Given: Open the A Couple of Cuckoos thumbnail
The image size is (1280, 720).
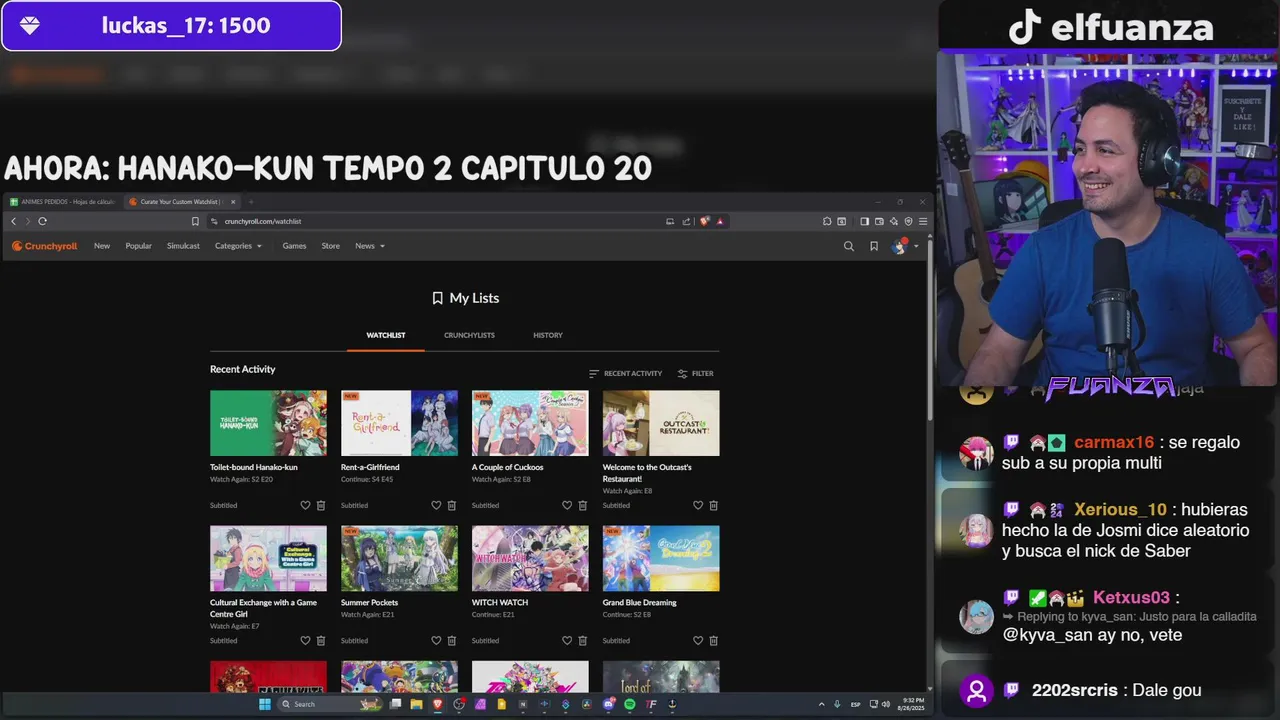Looking at the screenshot, I should (x=530, y=423).
